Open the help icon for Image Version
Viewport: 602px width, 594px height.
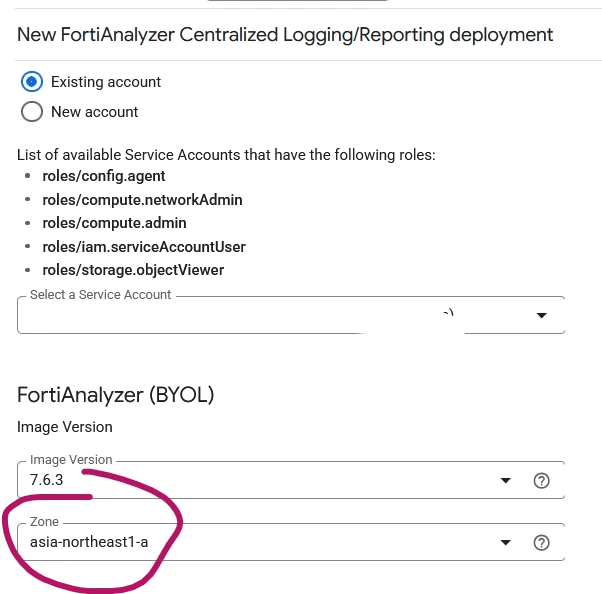[541, 480]
